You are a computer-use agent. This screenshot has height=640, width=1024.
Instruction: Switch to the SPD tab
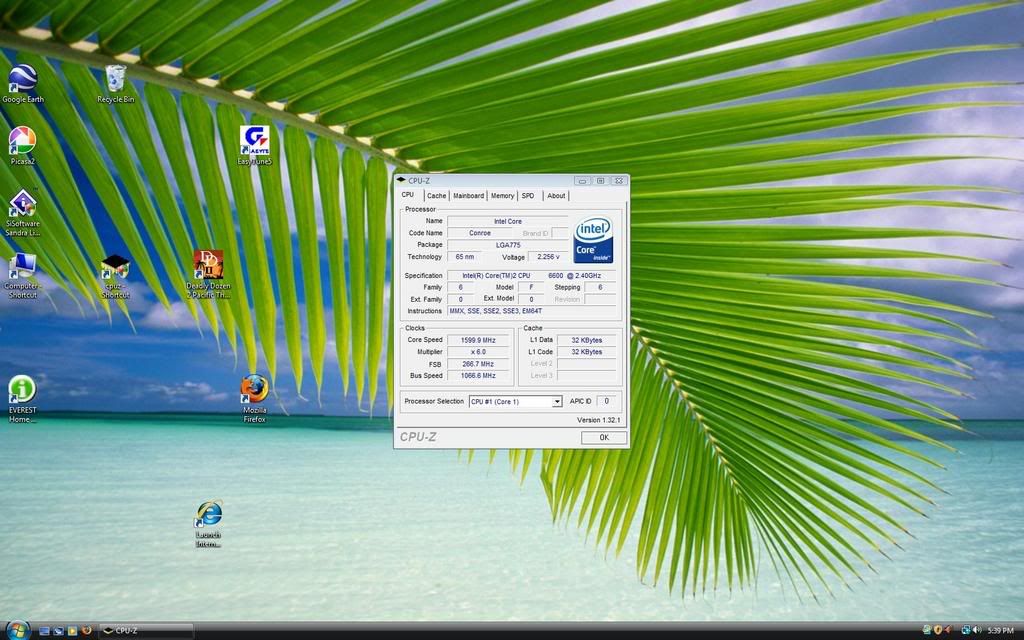click(528, 196)
